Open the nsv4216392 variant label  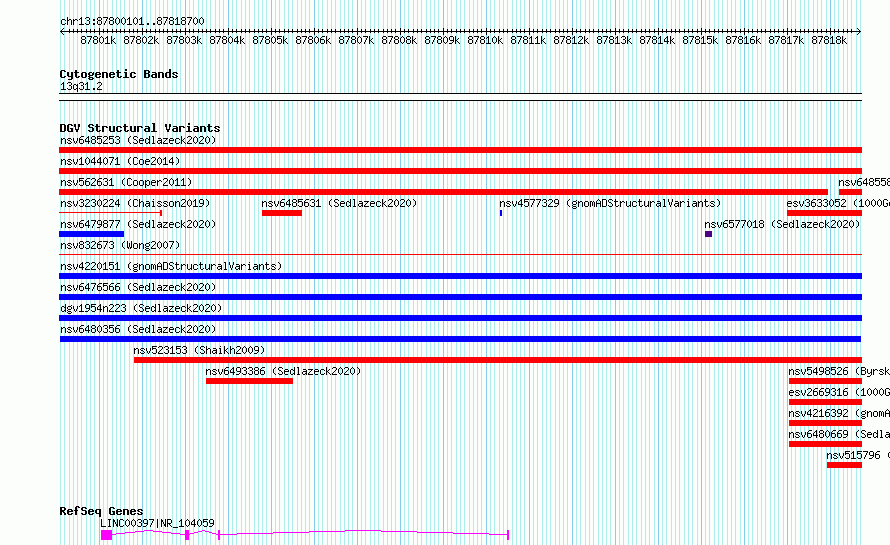pos(839,413)
